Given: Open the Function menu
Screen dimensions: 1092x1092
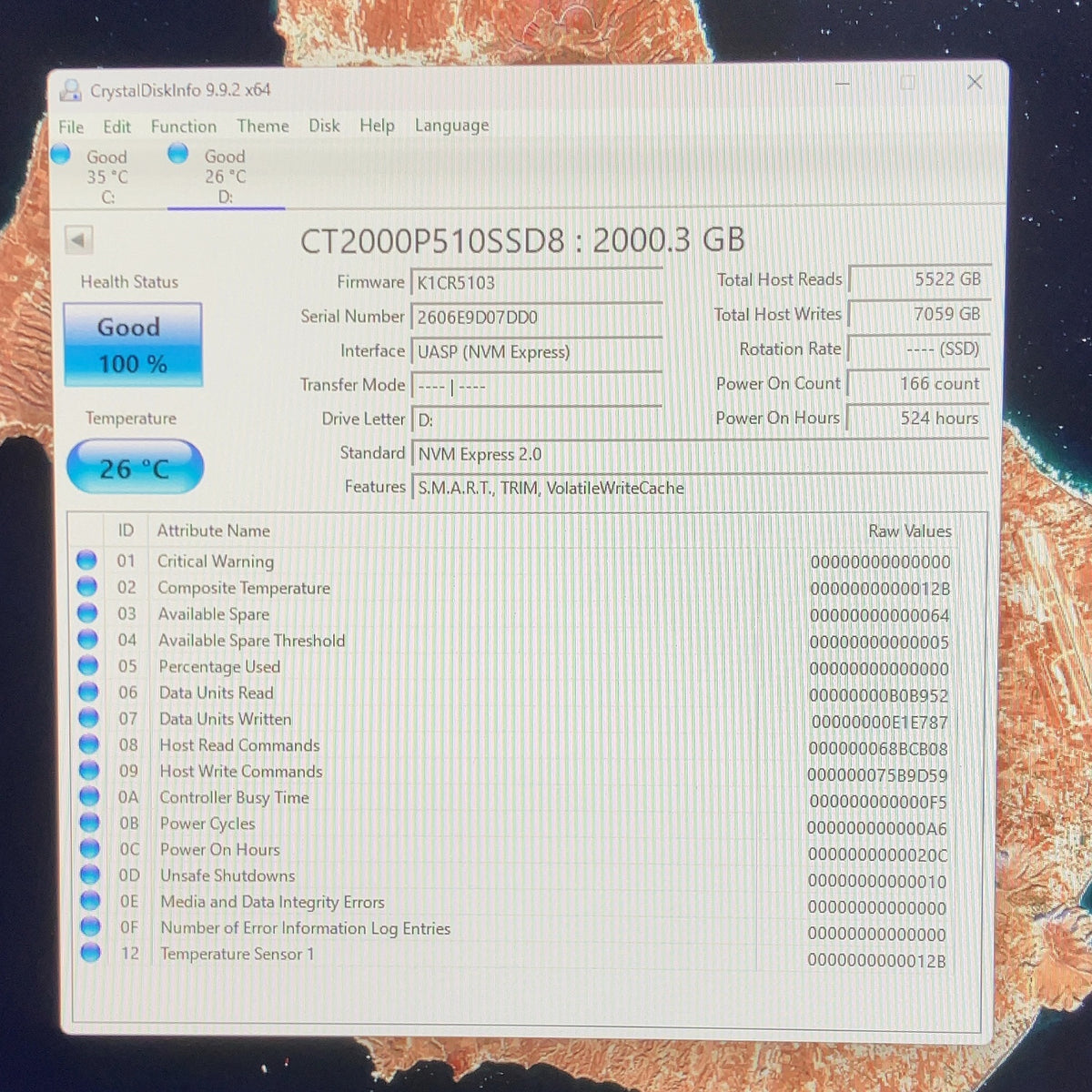Looking at the screenshot, I should (184, 126).
